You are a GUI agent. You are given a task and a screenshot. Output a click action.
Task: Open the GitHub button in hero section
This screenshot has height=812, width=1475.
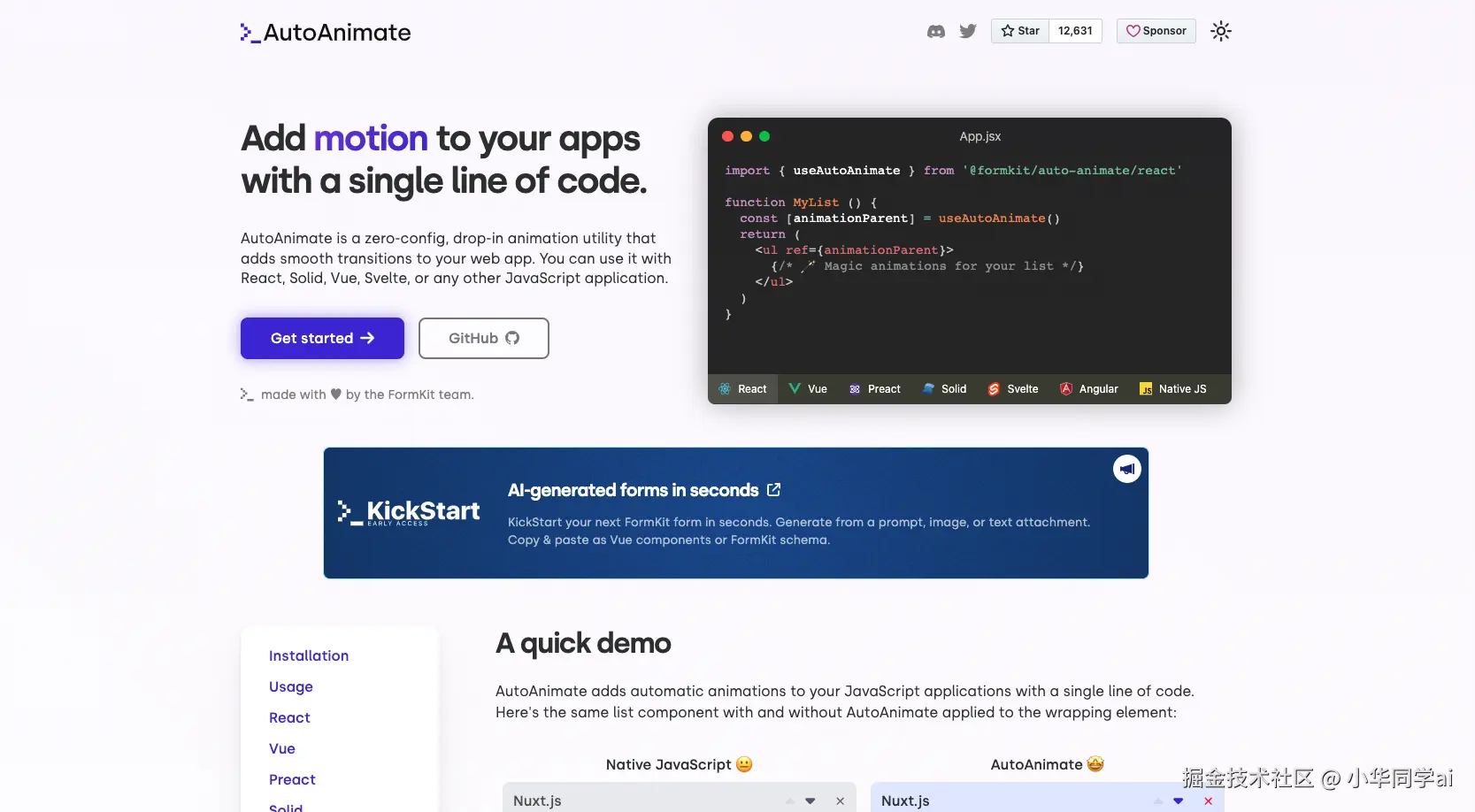pos(483,338)
